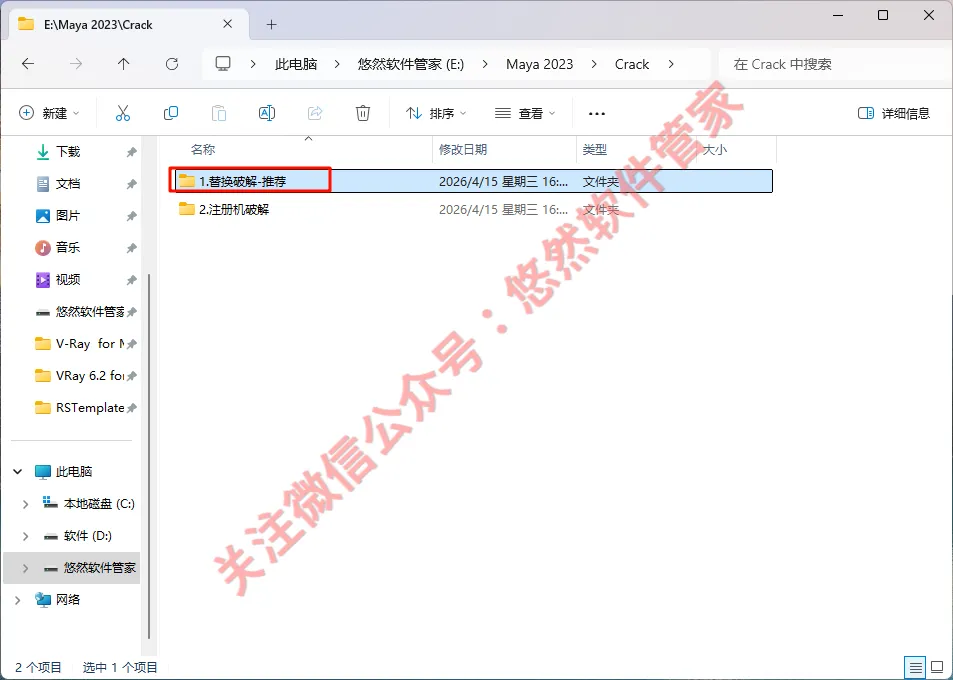Select 此电脑 in navigation tree
This screenshot has height=680, width=953.
(74, 472)
